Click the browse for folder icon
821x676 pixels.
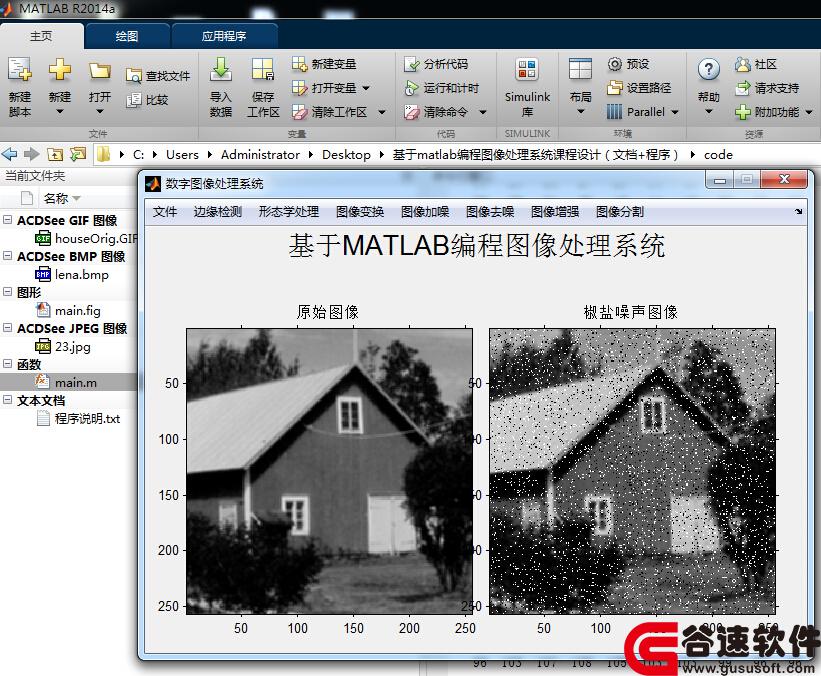pyautogui.click(x=78, y=154)
